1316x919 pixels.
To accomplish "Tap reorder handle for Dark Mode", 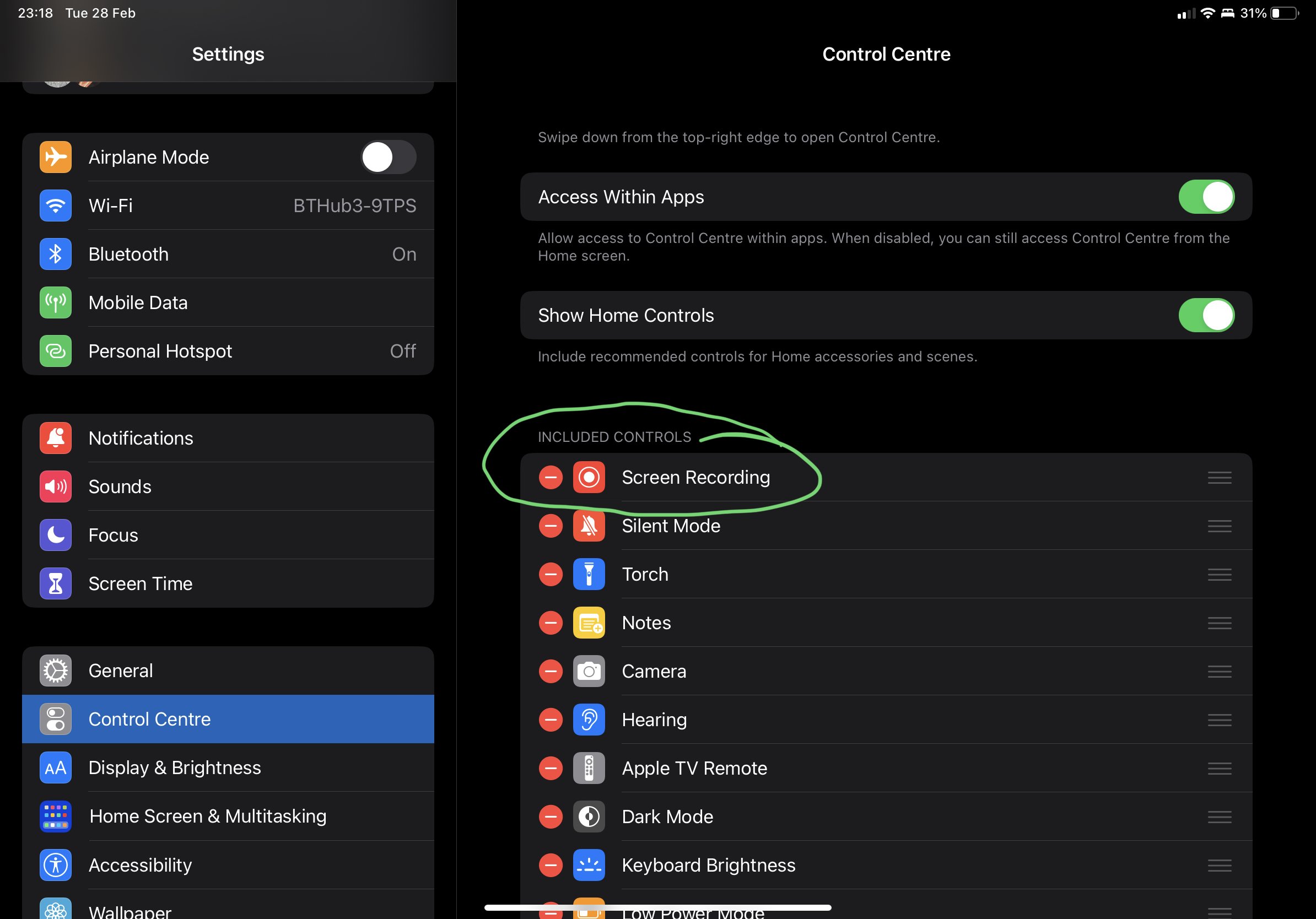I will [x=1219, y=817].
